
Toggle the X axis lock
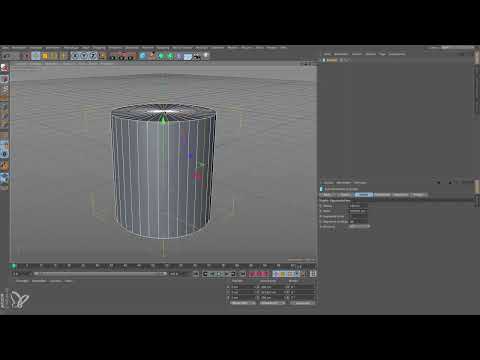coord(75,56)
